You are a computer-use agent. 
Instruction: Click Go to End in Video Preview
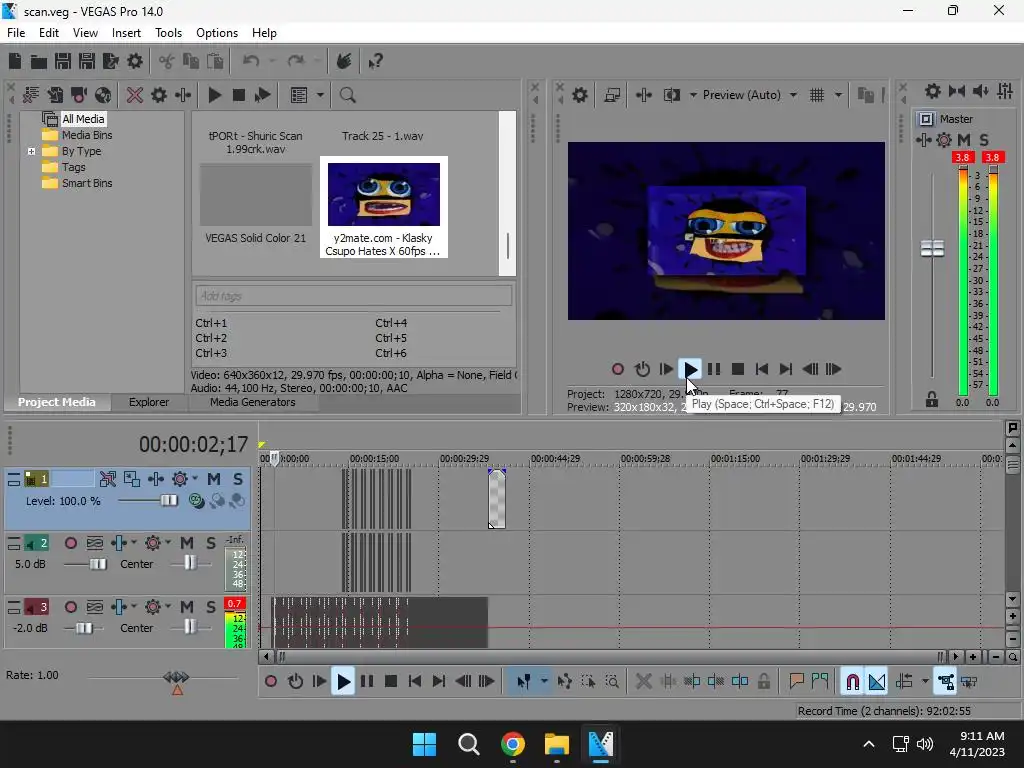point(786,370)
